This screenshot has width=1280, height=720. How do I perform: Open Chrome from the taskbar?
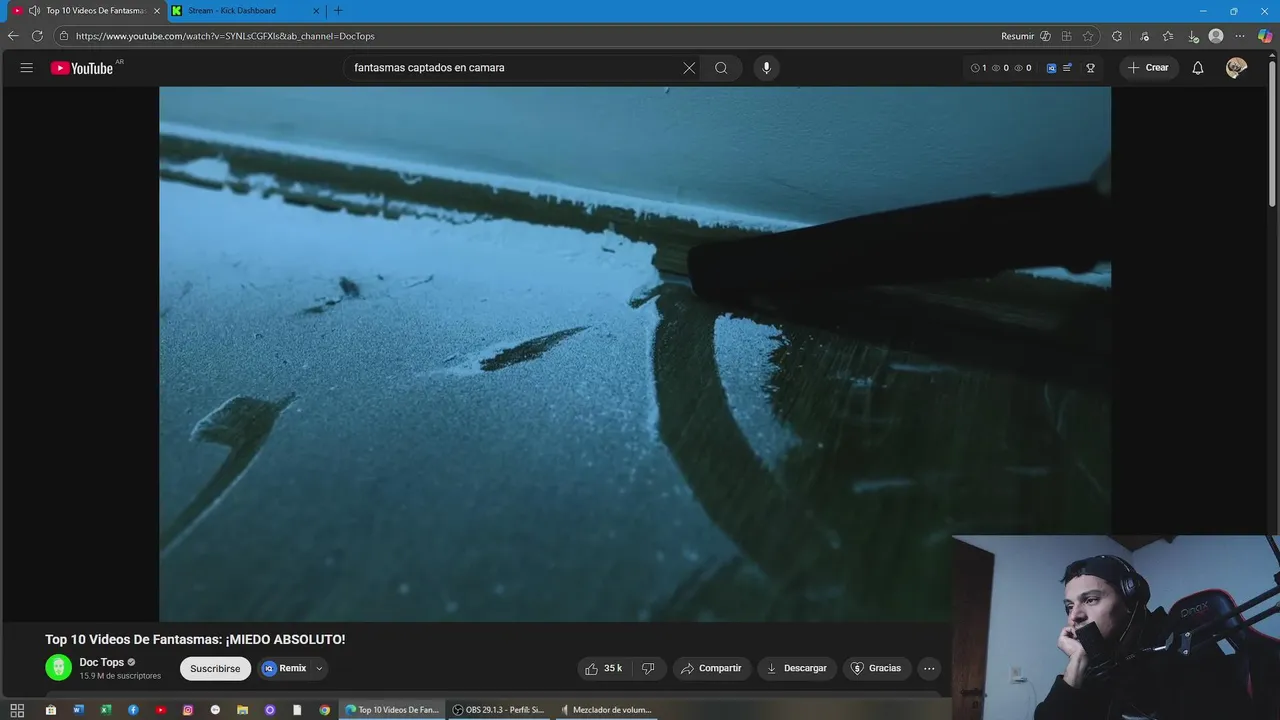[x=324, y=710]
